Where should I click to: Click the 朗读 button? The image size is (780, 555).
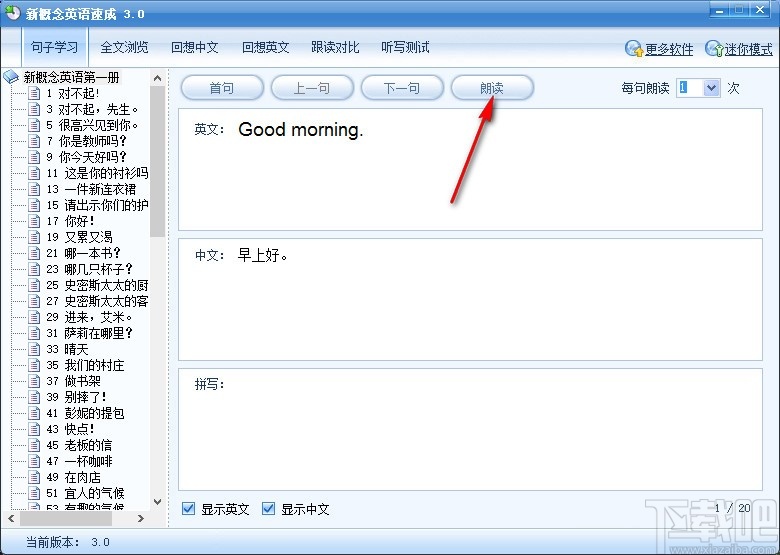(x=492, y=88)
